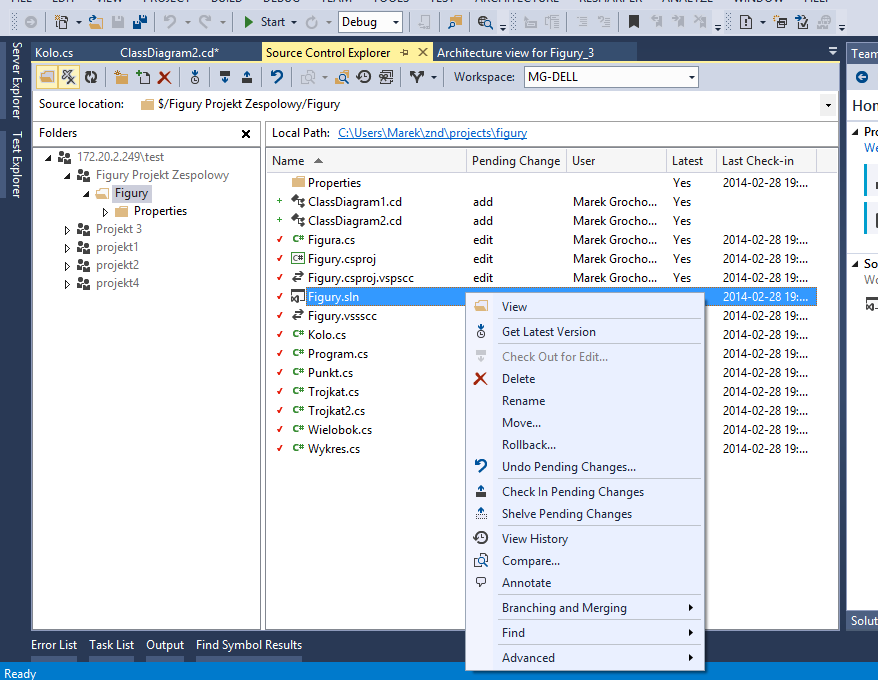Toggle the Folders pane toolbar button
Screen dimensions: 878x680
[47, 77]
